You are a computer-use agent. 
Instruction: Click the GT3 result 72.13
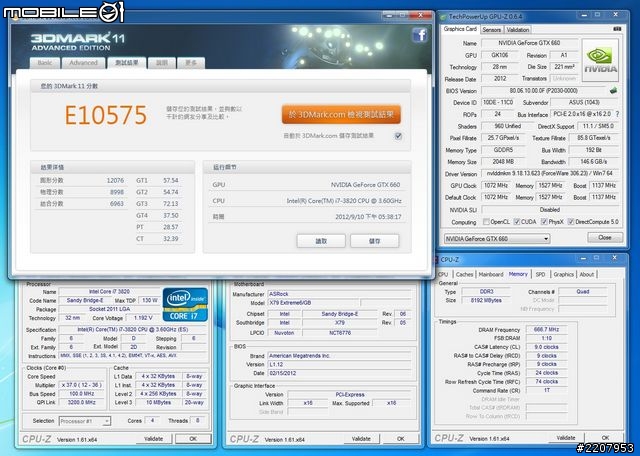(171, 204)
